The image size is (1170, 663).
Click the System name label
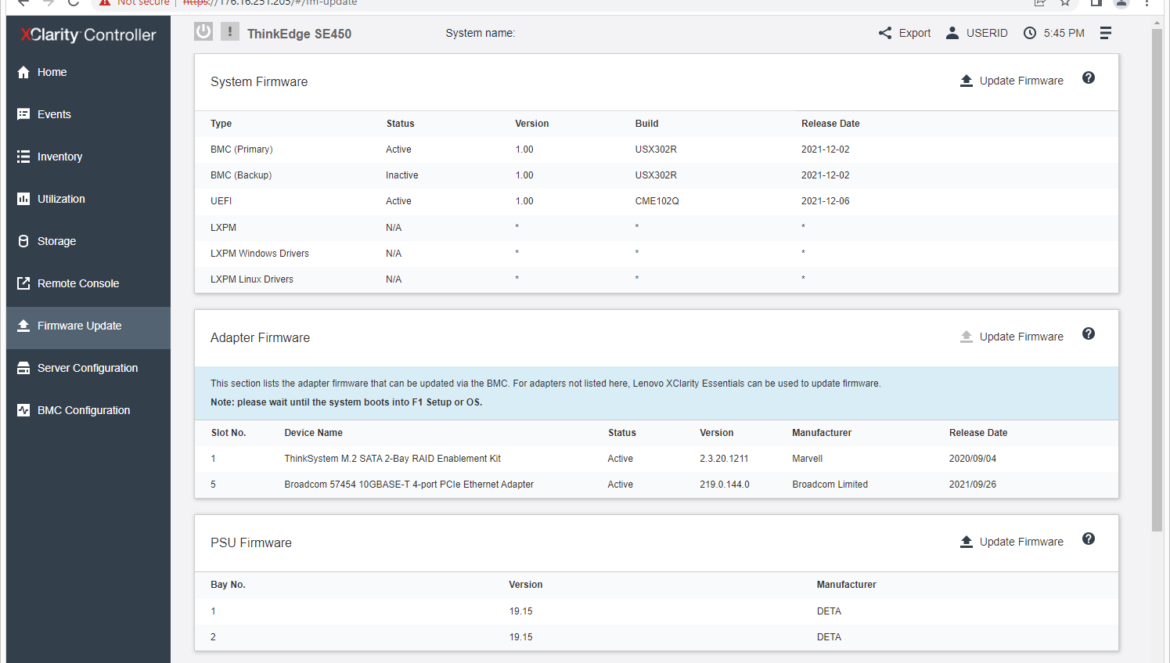pyautogui.click(x=480, y=33)
